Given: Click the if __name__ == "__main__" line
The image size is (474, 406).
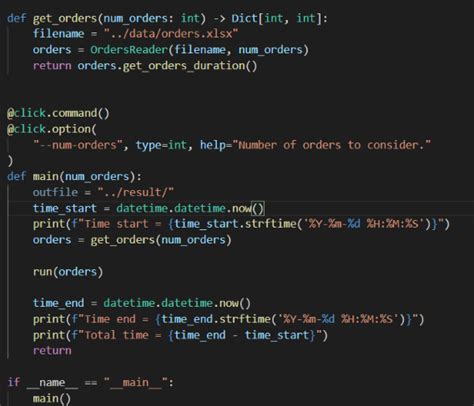Looking at the screenshot, I should (x=90, y=382).
